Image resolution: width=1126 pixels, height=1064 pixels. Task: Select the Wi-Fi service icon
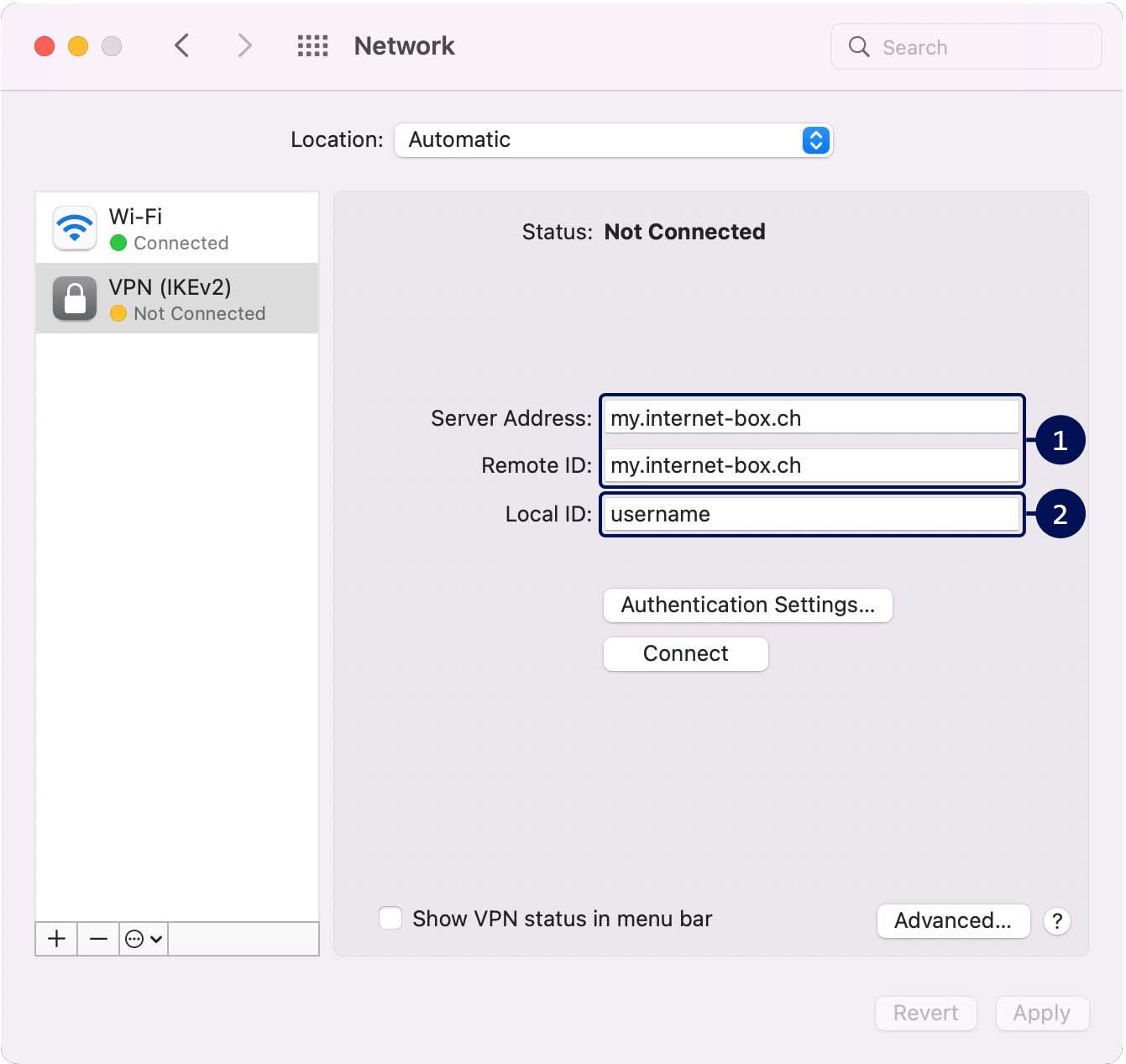tap(75, 228)
